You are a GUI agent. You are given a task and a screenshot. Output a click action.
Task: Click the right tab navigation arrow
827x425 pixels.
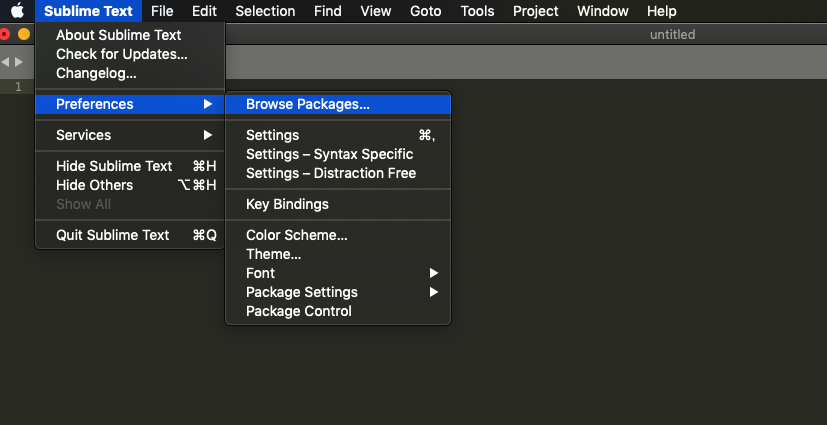tap(18, 62)
